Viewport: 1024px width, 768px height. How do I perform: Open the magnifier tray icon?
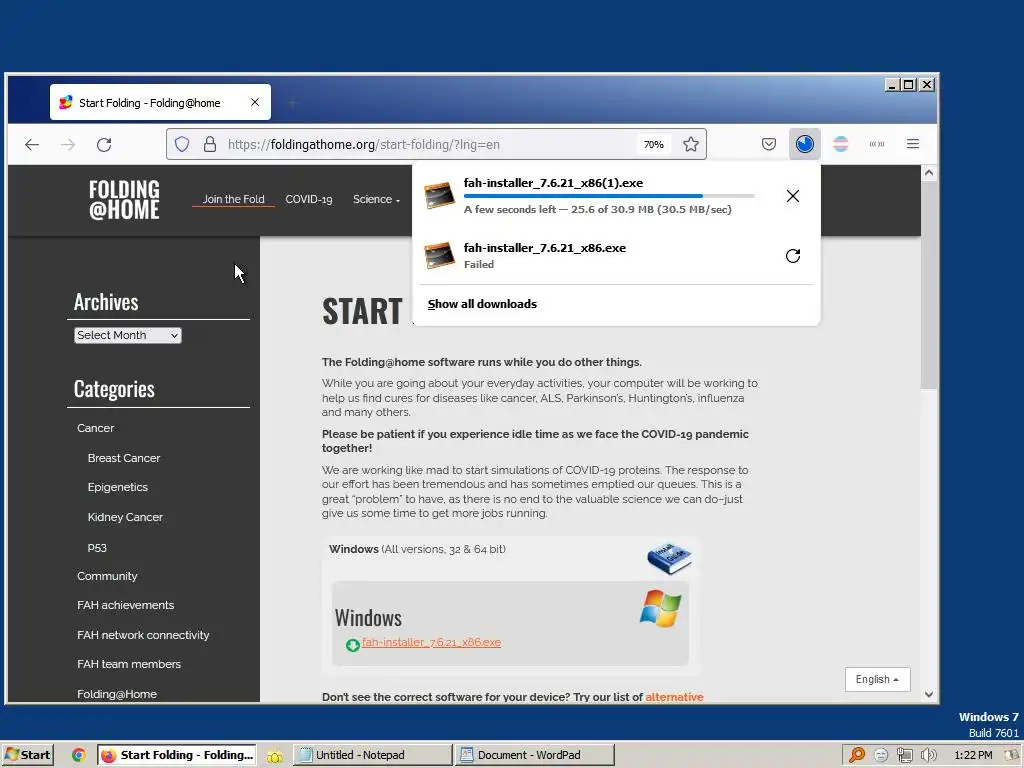857,755
